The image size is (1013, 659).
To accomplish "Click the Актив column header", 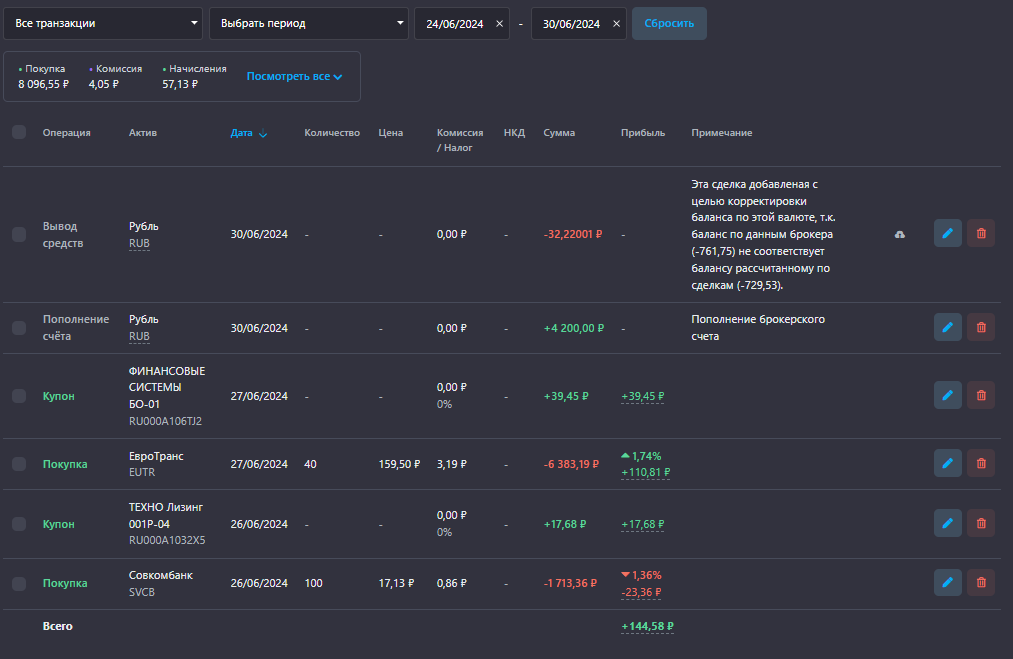I will (x=143, y=132).
